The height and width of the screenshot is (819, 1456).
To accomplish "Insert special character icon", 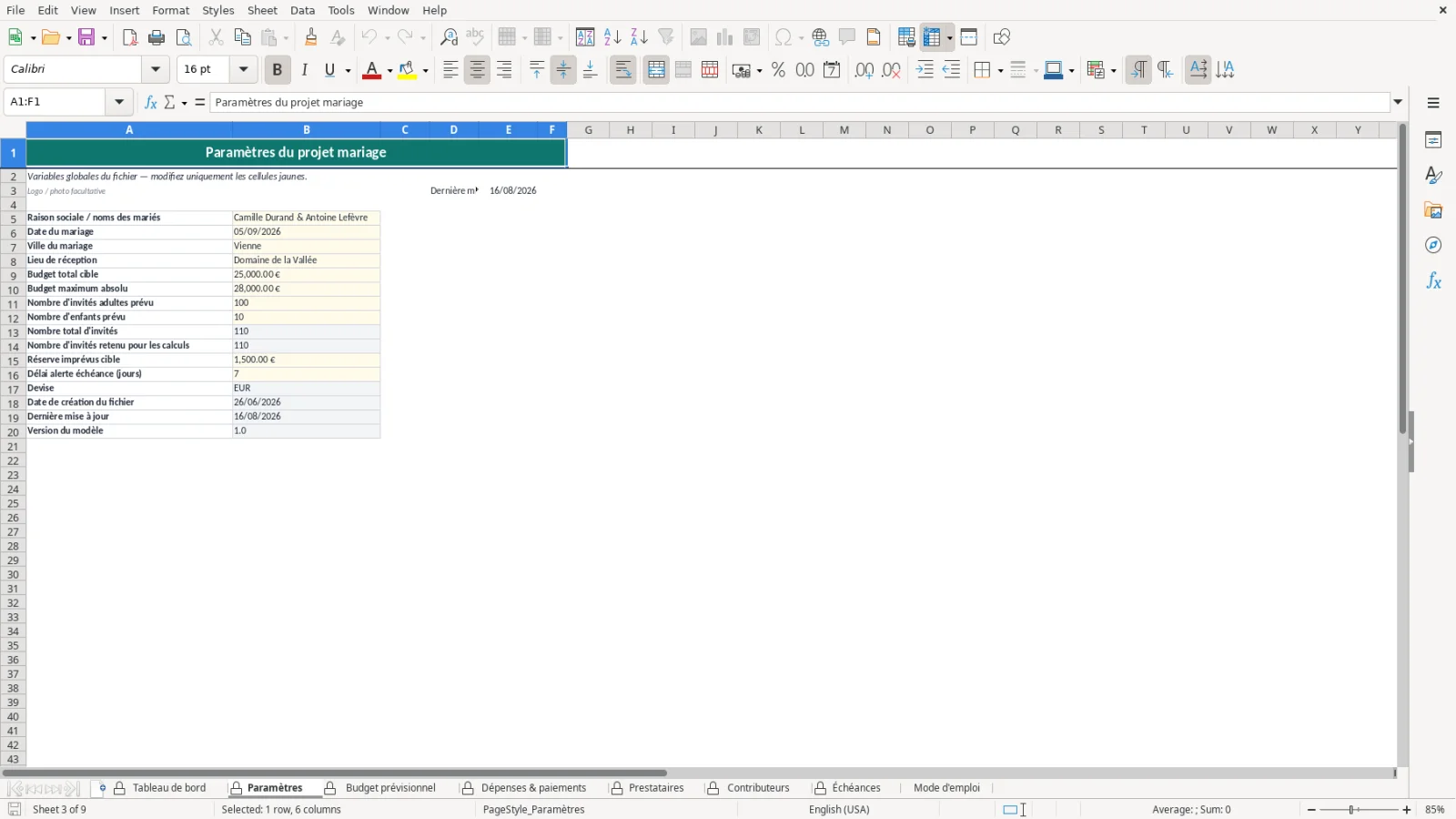I will tap(783, 37).
